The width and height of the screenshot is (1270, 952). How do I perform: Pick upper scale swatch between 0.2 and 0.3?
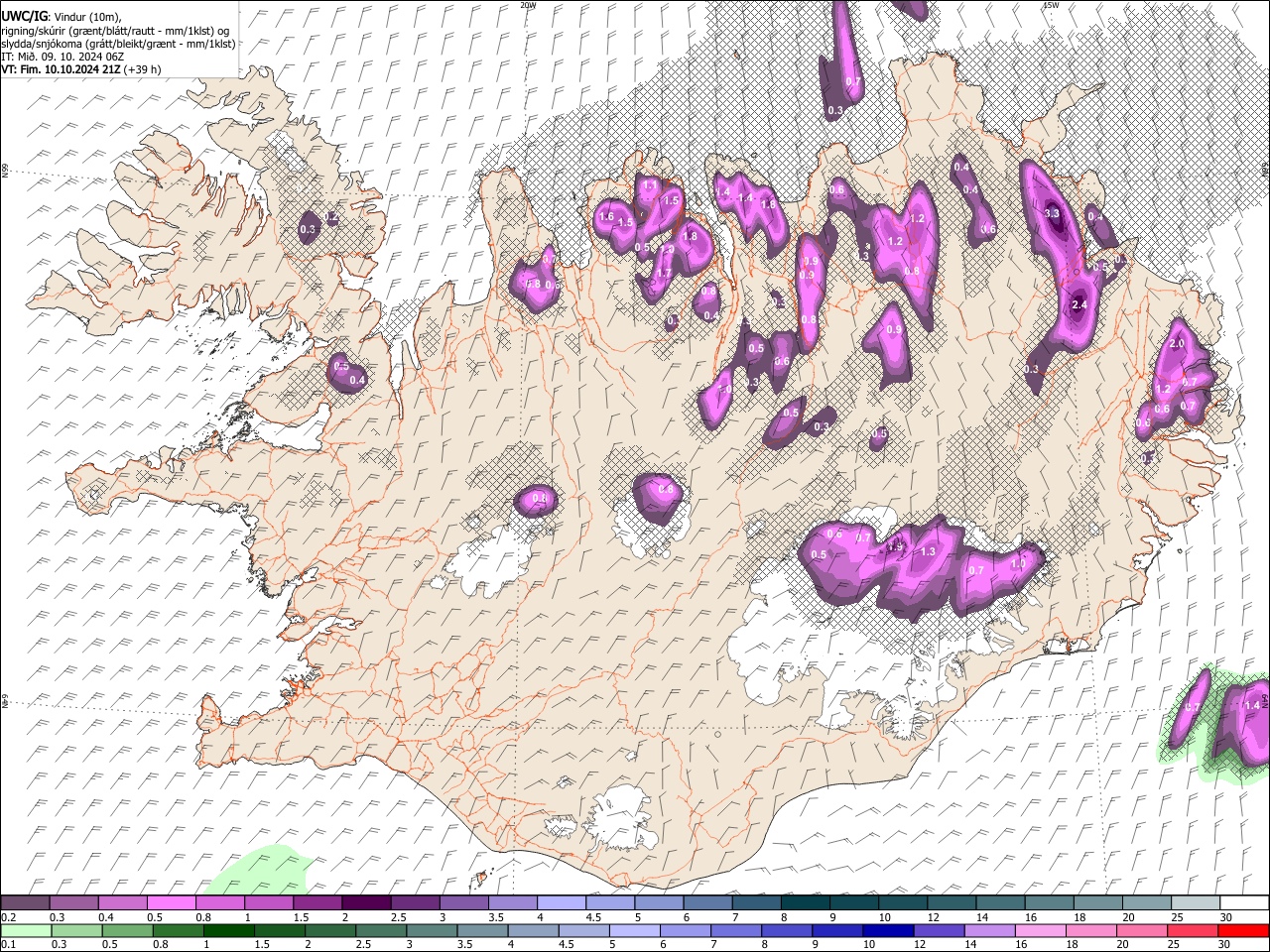[x=25, y=902]
